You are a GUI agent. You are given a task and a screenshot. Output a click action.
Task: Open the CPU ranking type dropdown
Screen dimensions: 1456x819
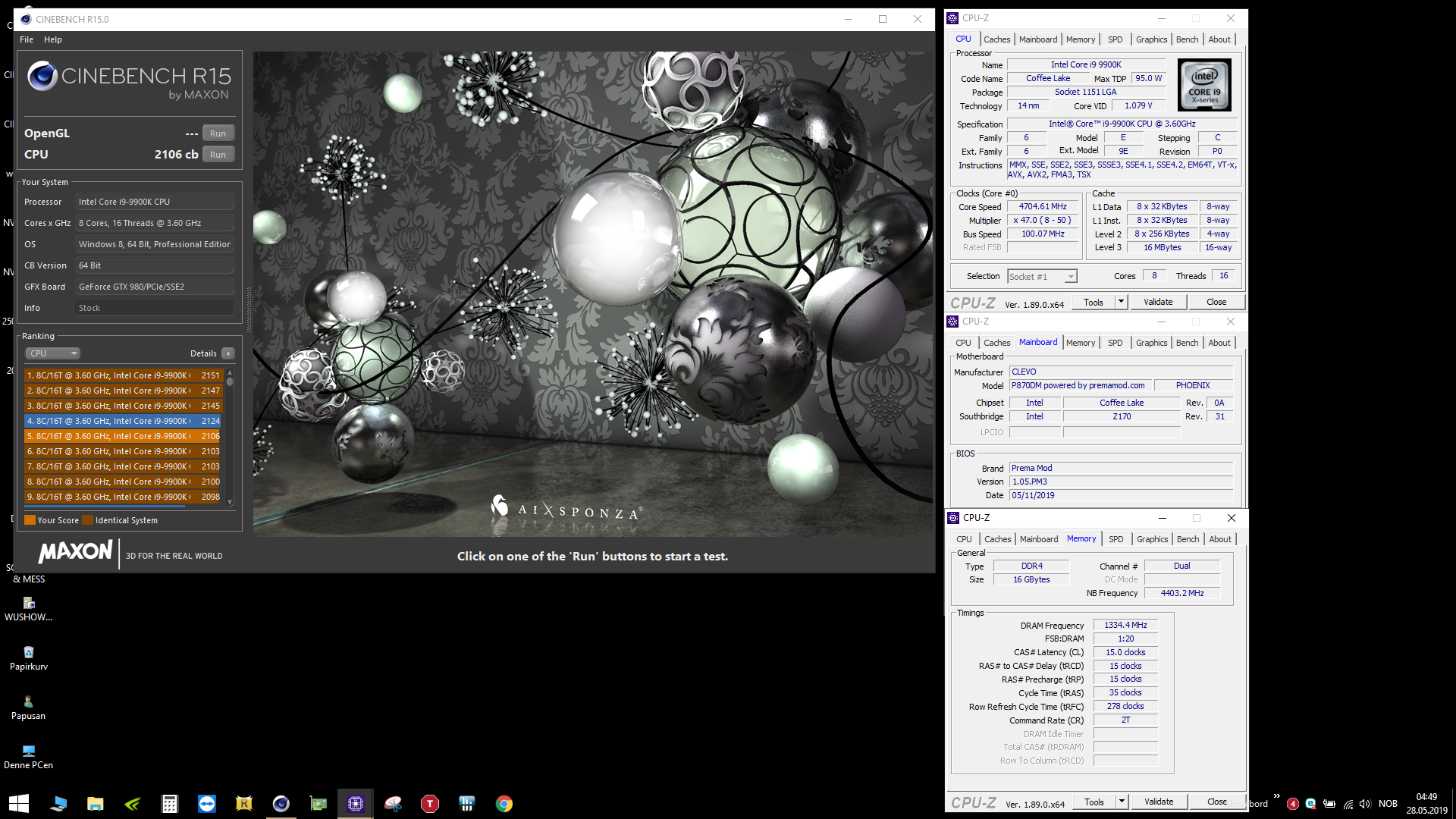(x=53, y=353)
